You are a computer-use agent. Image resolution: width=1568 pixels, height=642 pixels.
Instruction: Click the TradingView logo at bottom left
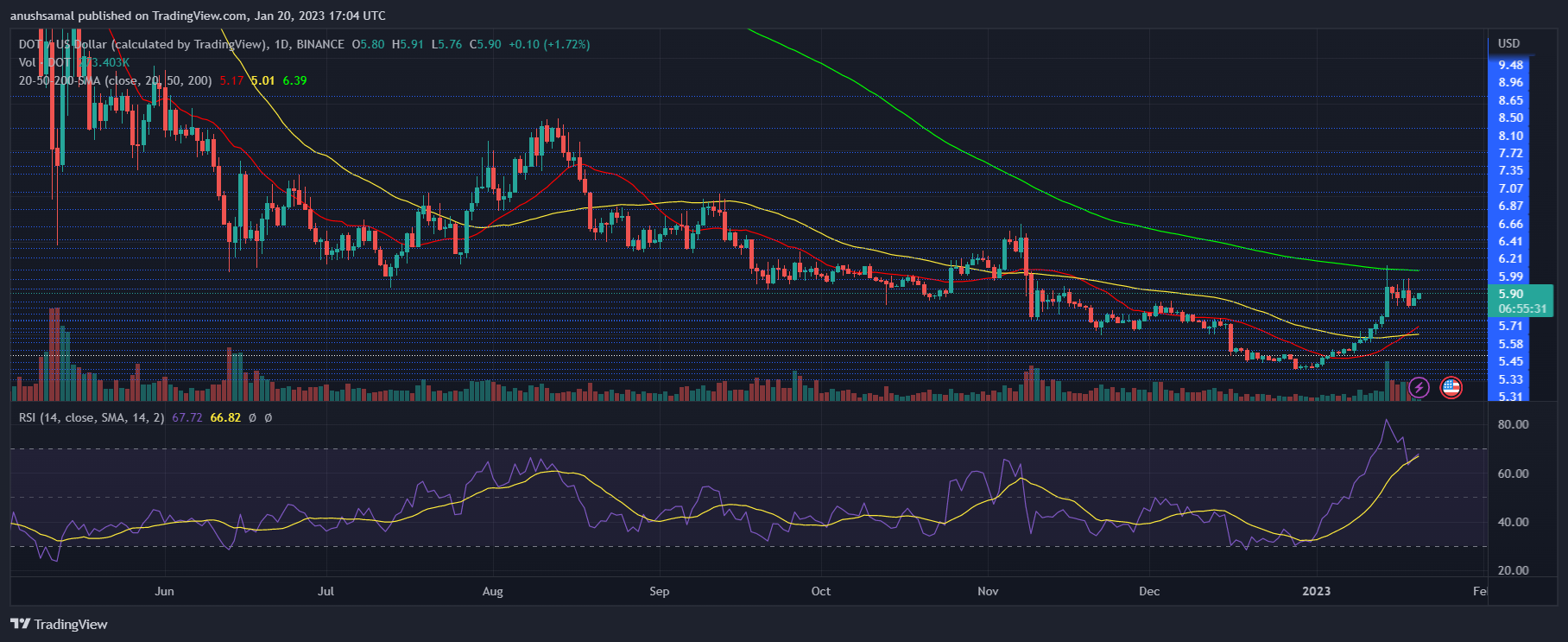coord(59,624)
